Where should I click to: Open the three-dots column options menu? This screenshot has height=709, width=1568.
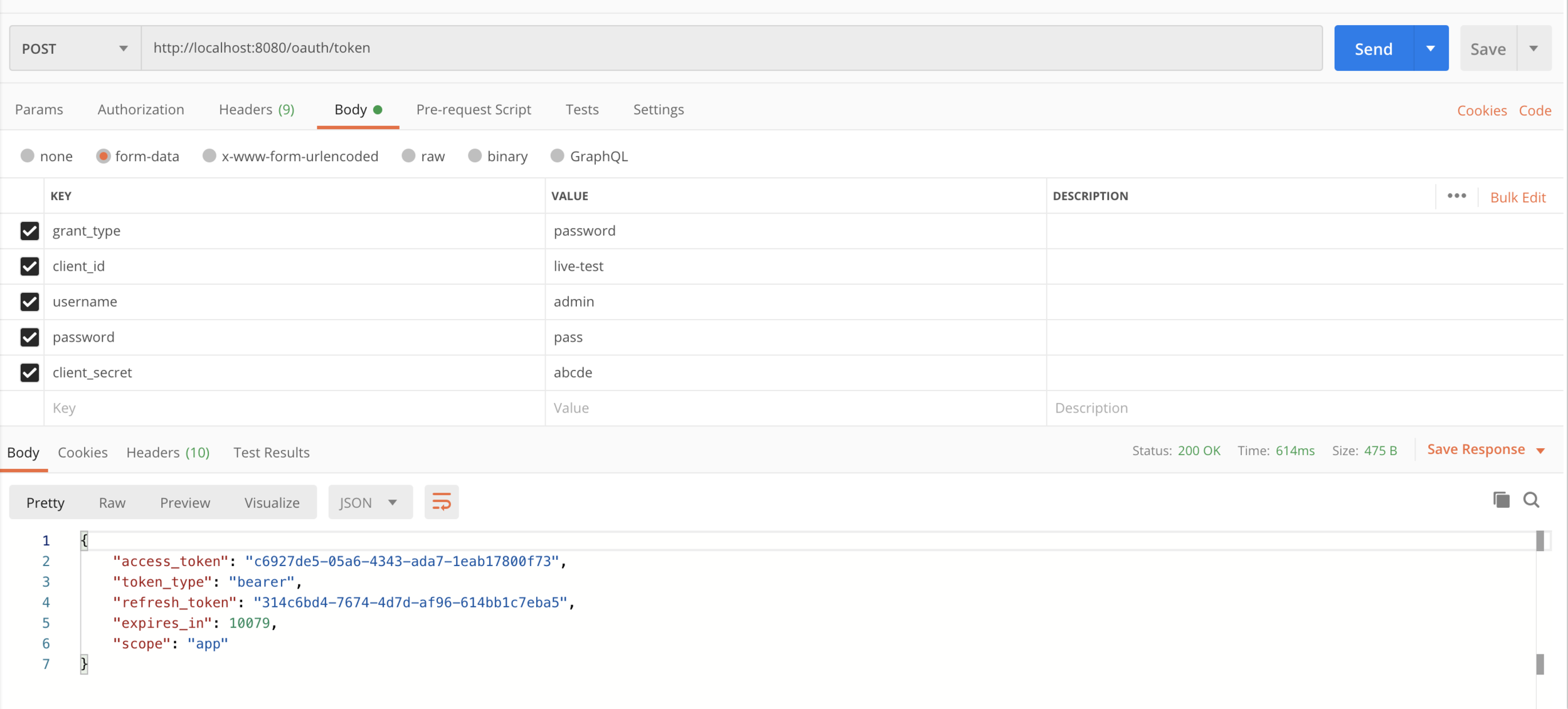click(1456, 196)
